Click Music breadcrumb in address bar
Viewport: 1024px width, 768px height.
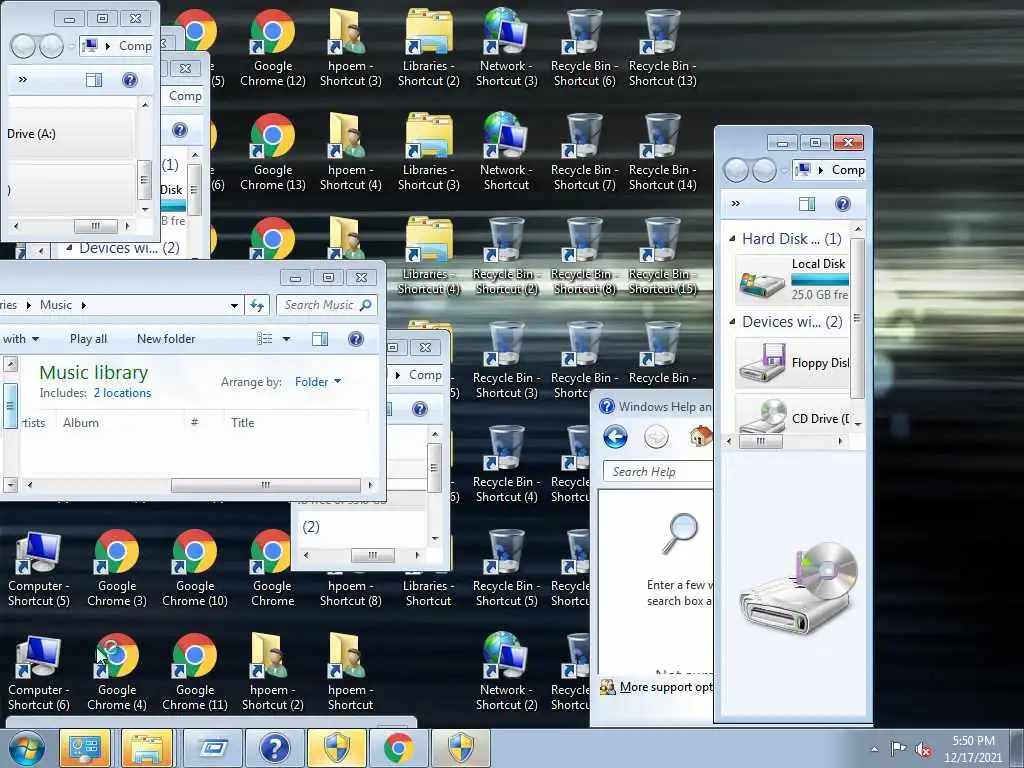point(56,305)
